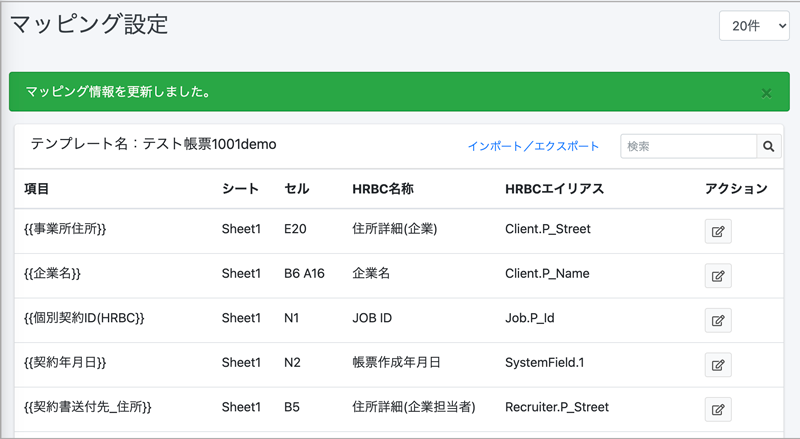The height and width of the screenshot is (439, 800).
Task: Click the HRBCエイリアス column header
Action: click(555, 189)
